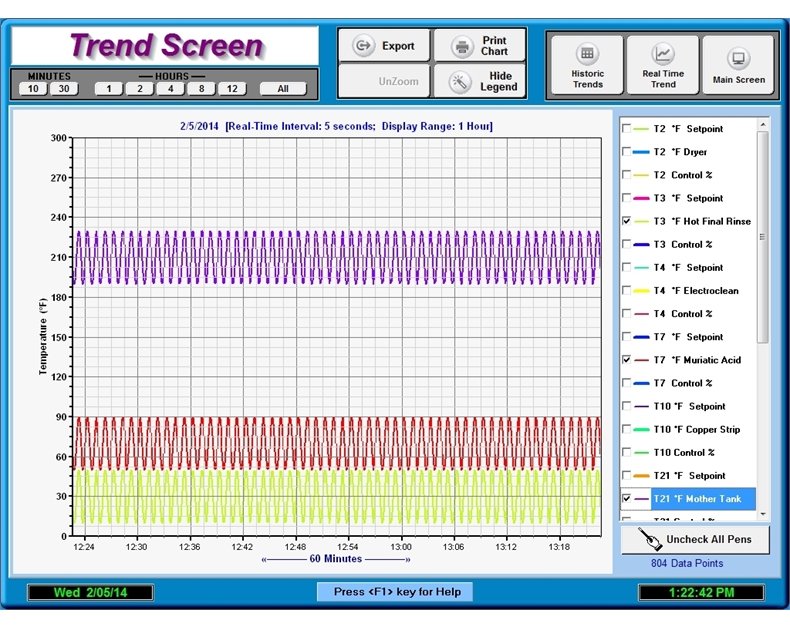Check the T2 °F Dryer pen
790x627 pixels.
627,152
